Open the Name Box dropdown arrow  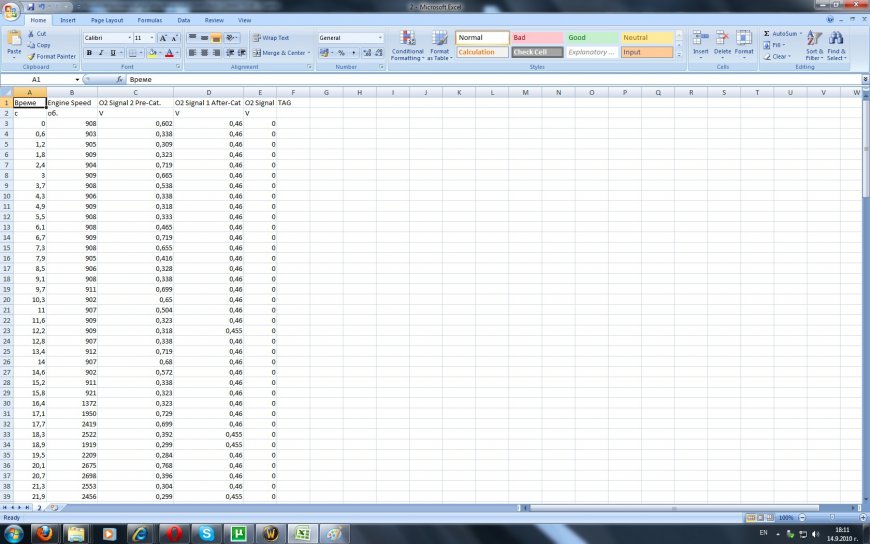(x=76, y=79)
